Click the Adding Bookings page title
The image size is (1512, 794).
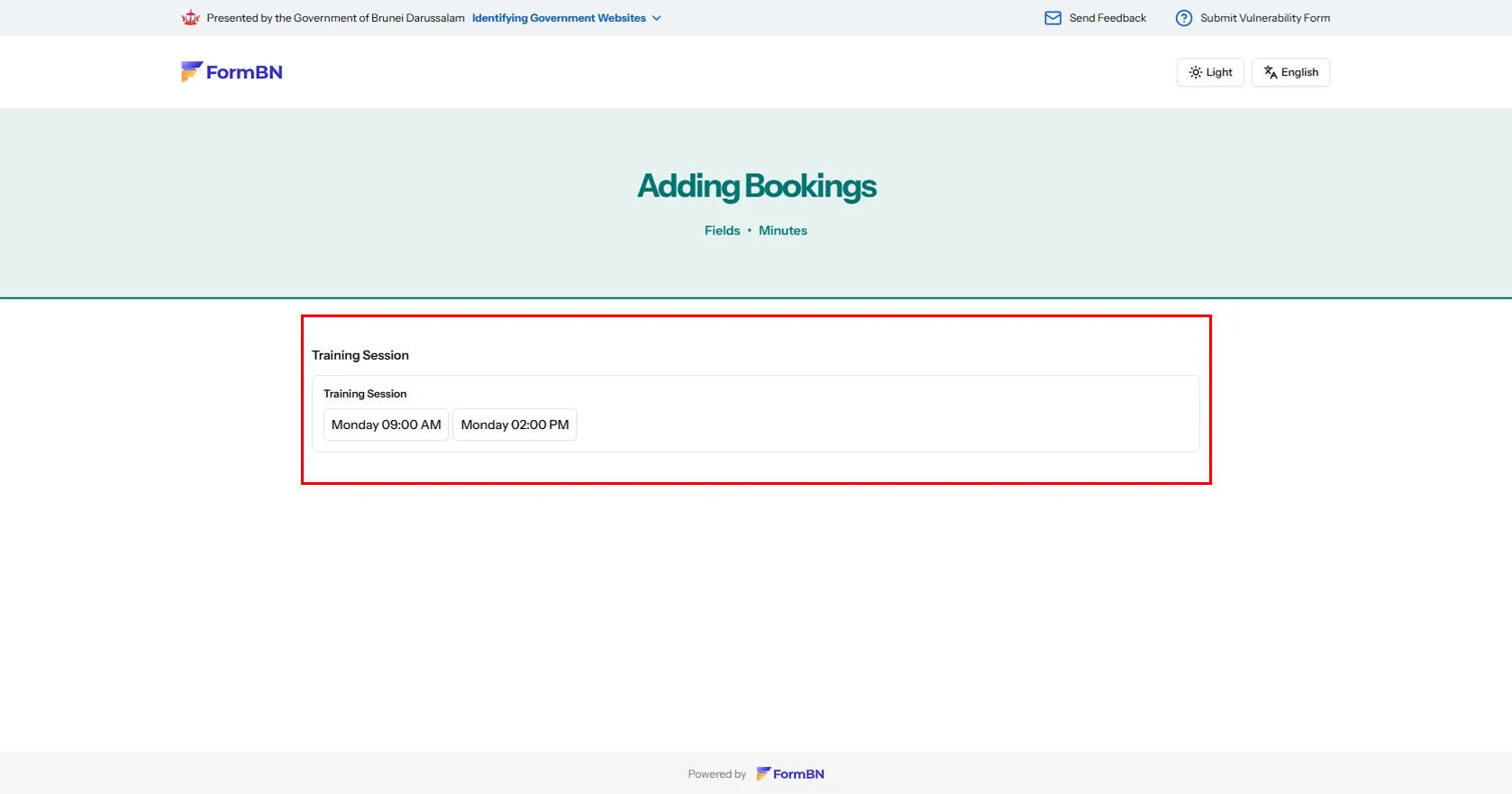756,187
